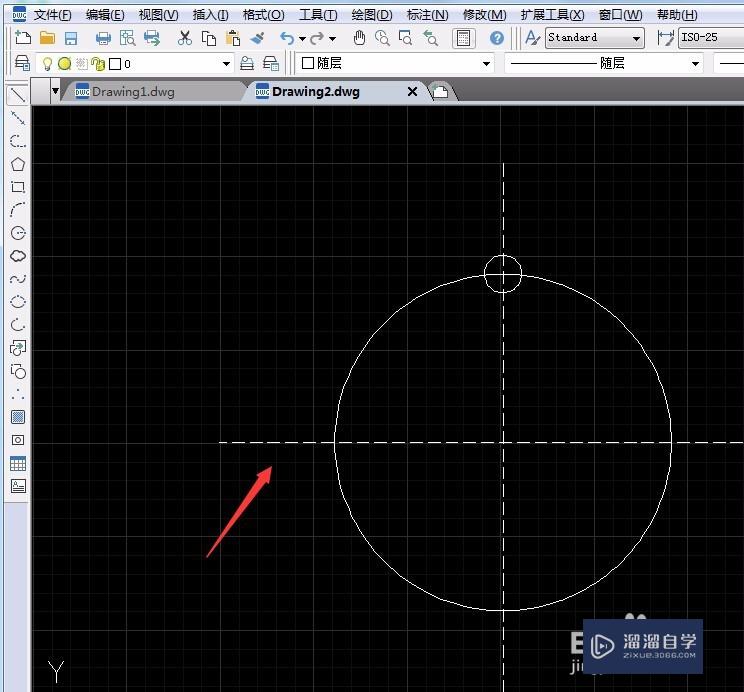Viewport: 744px width, 692px height.
Task: Toggle layer 0 lock padlock
Action: [98, 64]
